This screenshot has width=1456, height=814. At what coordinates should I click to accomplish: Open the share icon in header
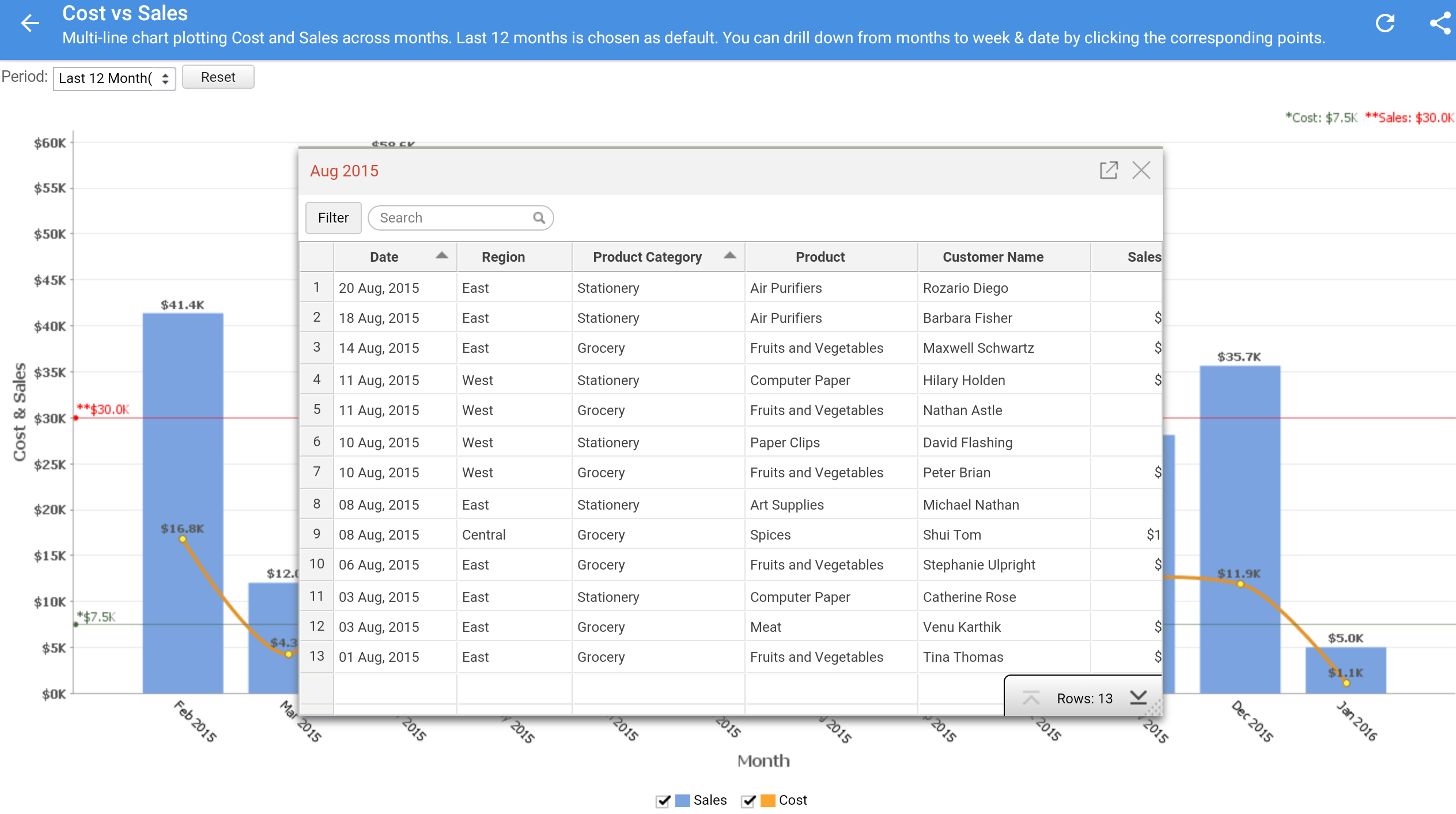(x=1440, y=23)
